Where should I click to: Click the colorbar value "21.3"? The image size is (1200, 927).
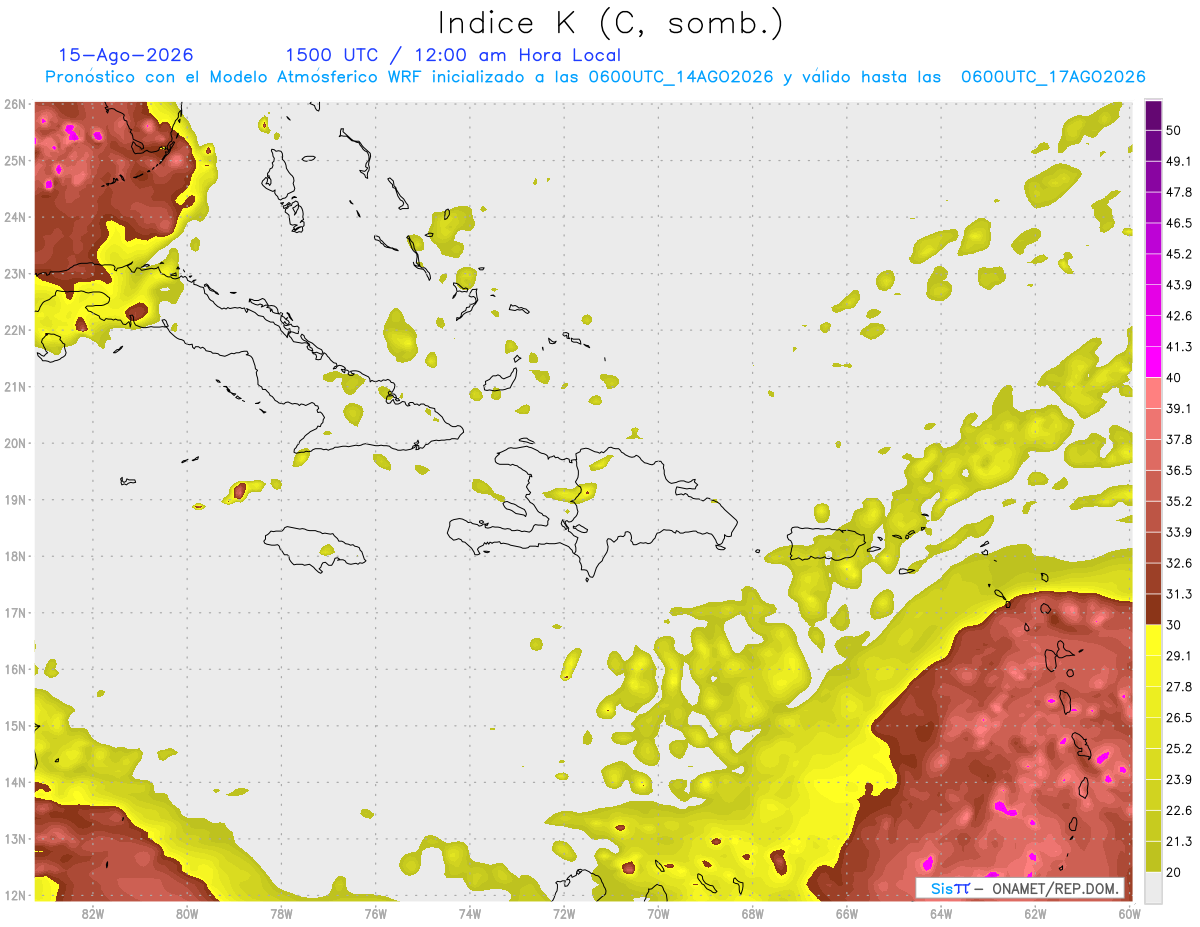[1179, 841]
